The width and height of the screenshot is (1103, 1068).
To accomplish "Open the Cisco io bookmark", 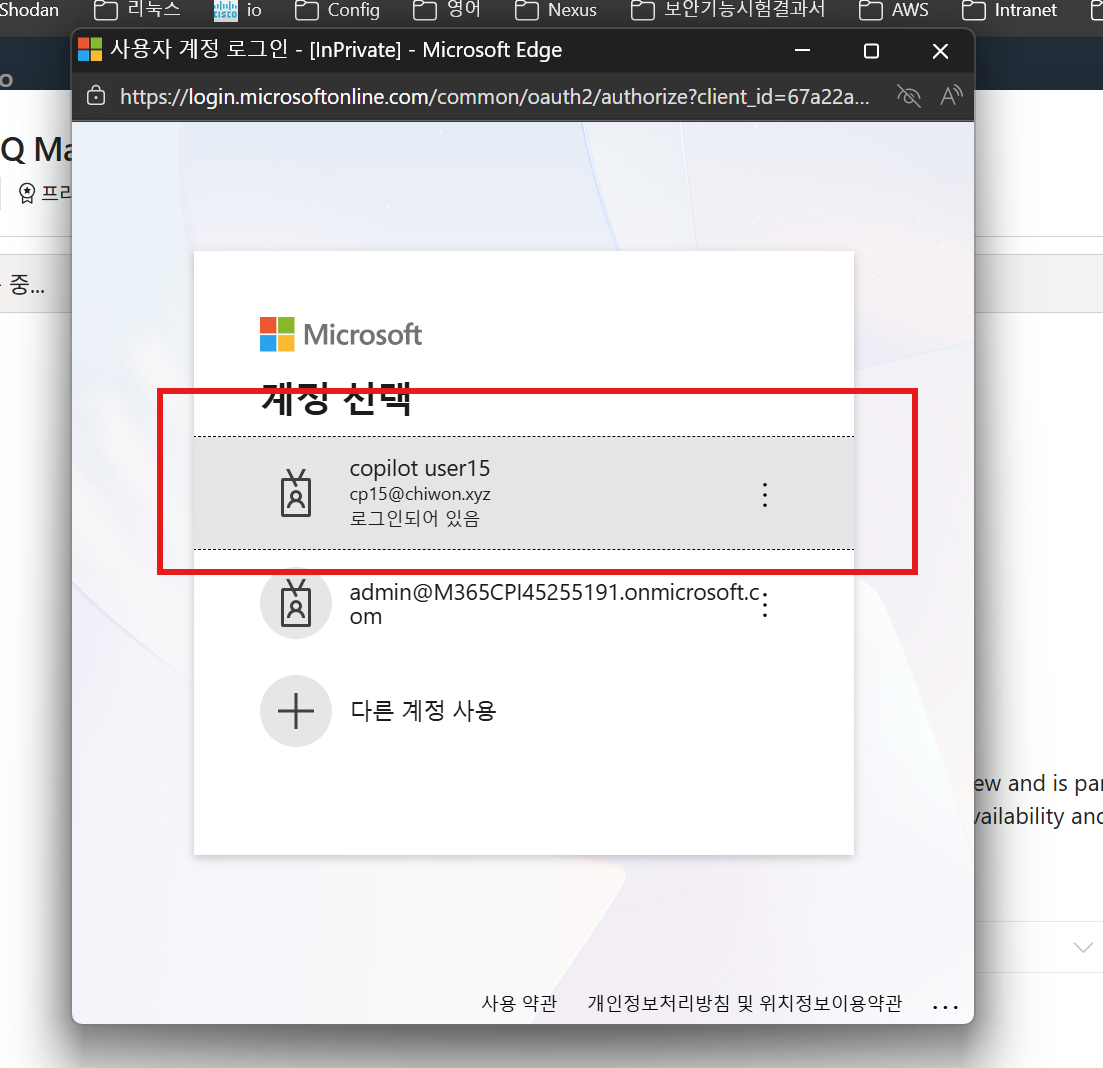I will [x=237, y=10].
